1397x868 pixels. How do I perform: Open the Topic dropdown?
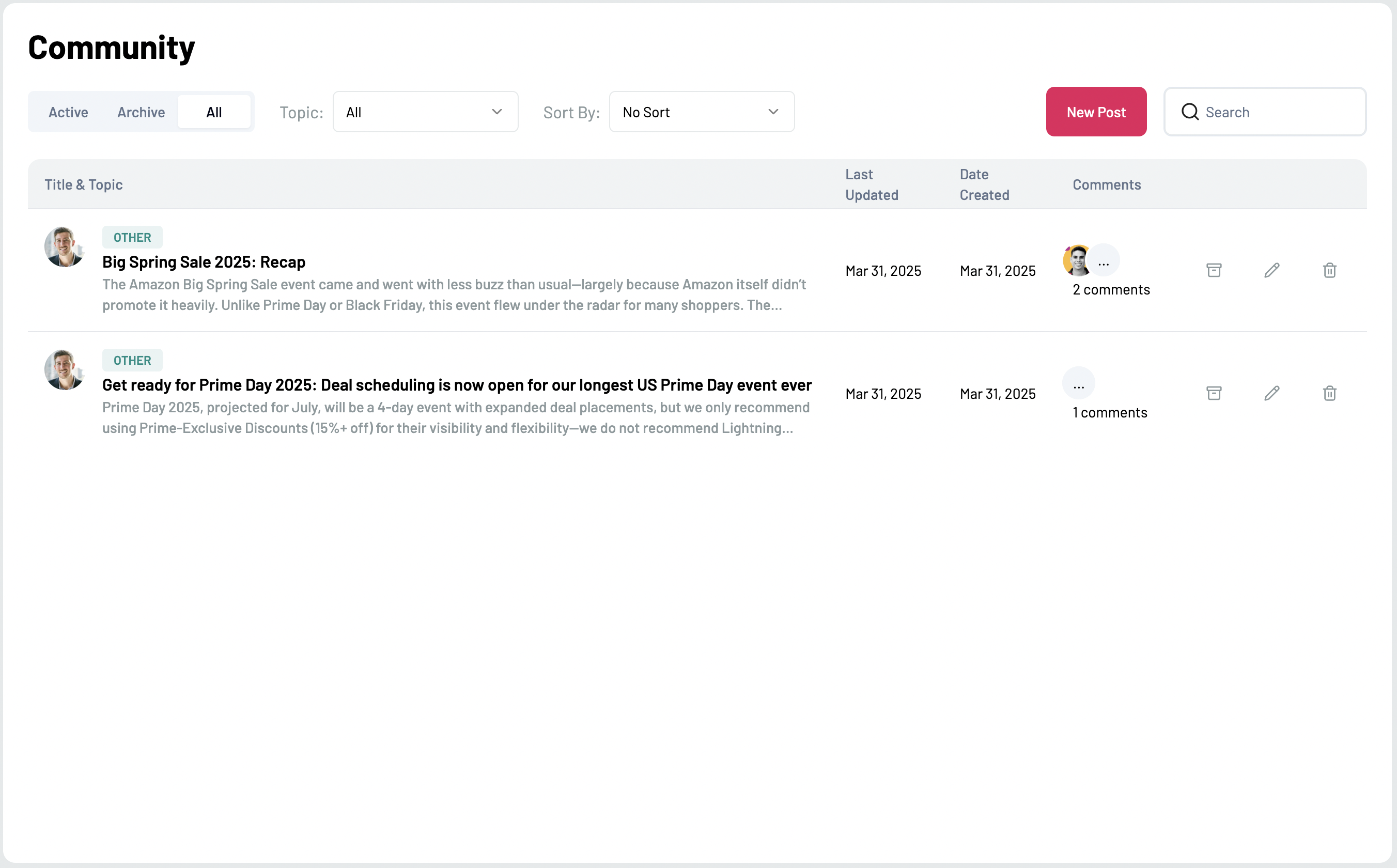click(x=425, y=112)
